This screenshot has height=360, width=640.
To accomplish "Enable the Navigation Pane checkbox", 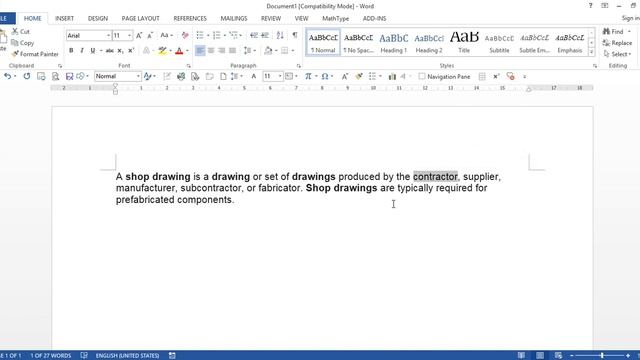I will coord(422,76).
